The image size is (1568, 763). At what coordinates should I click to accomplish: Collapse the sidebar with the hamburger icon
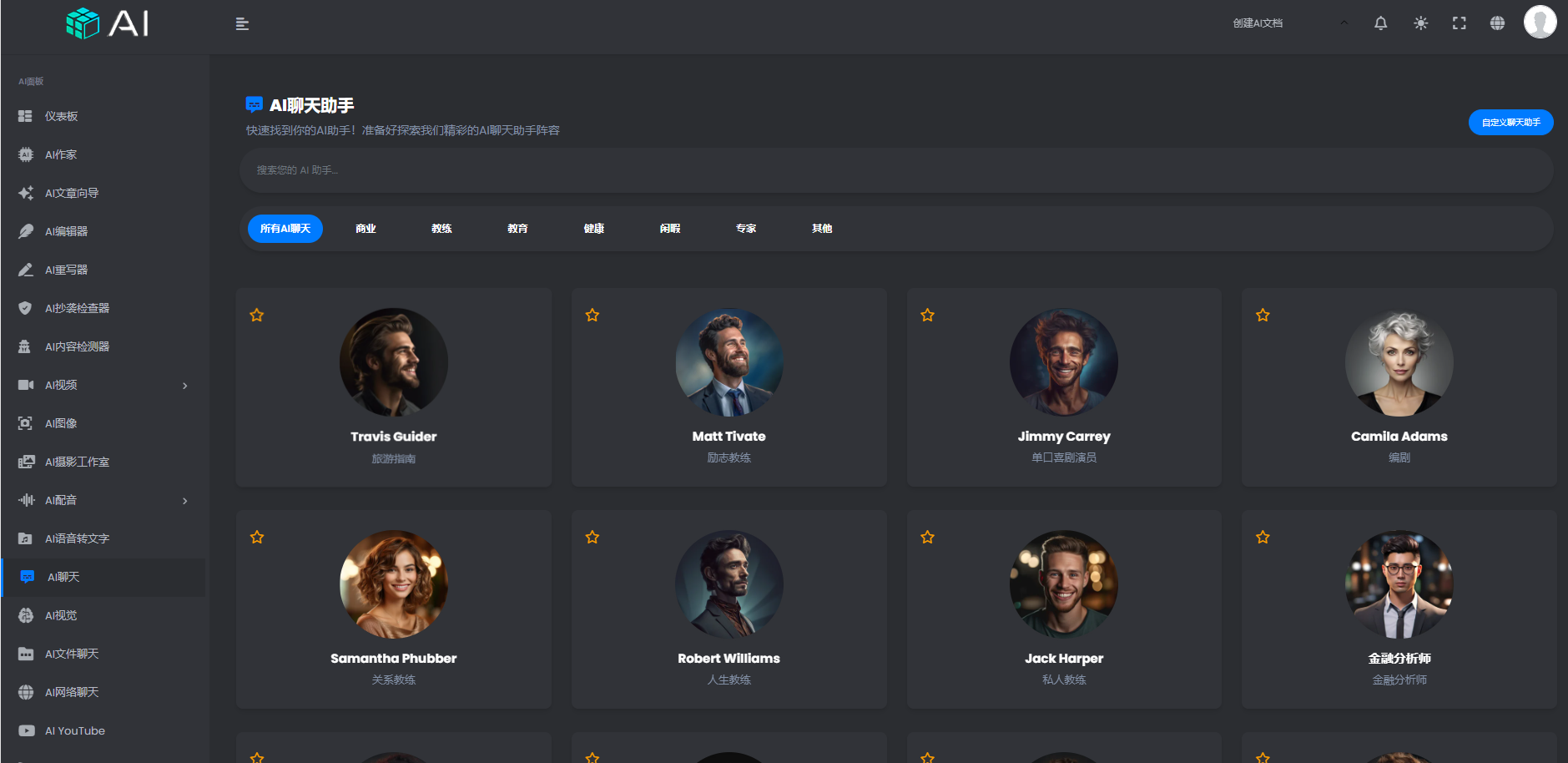[242, 24]
